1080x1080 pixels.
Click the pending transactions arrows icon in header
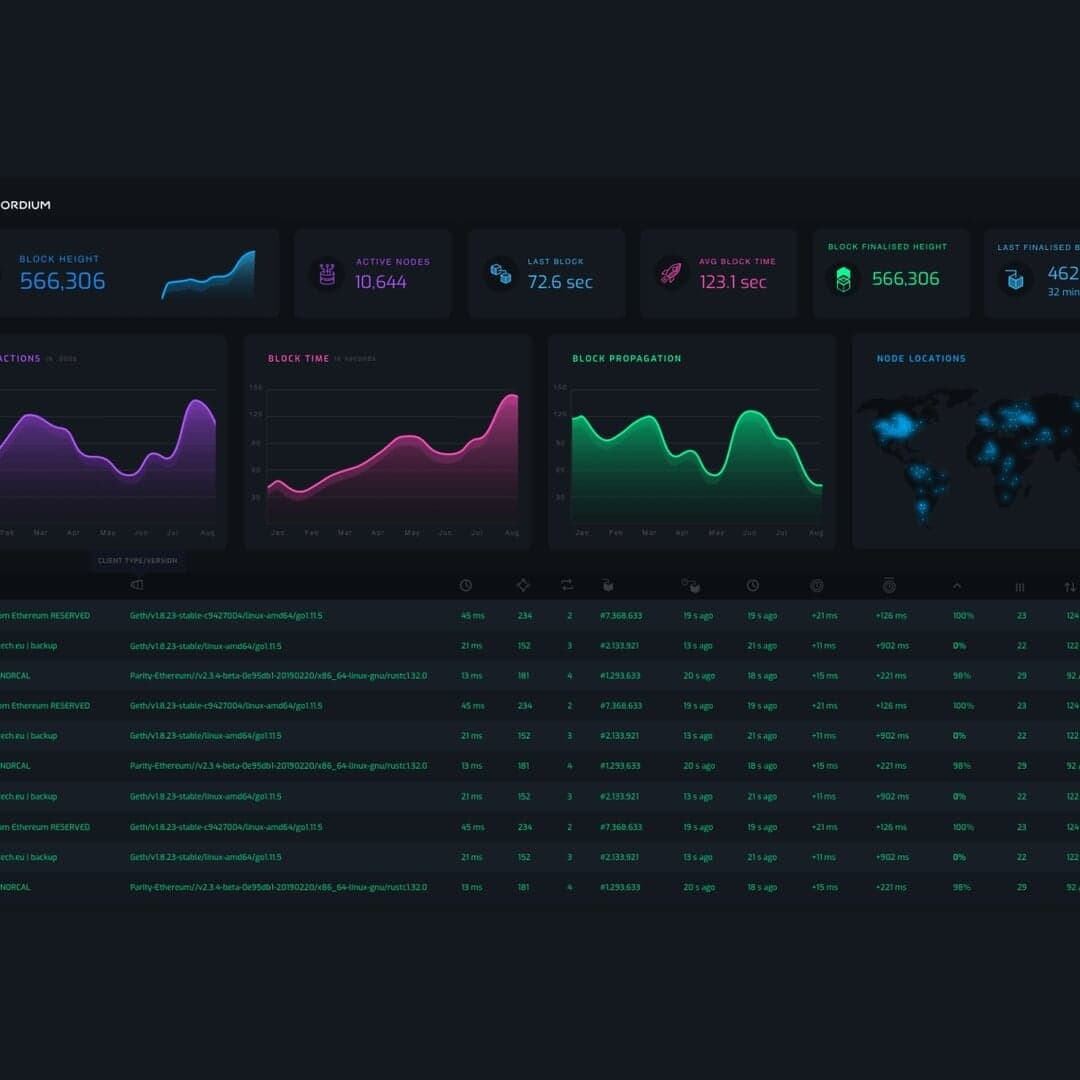566,586
